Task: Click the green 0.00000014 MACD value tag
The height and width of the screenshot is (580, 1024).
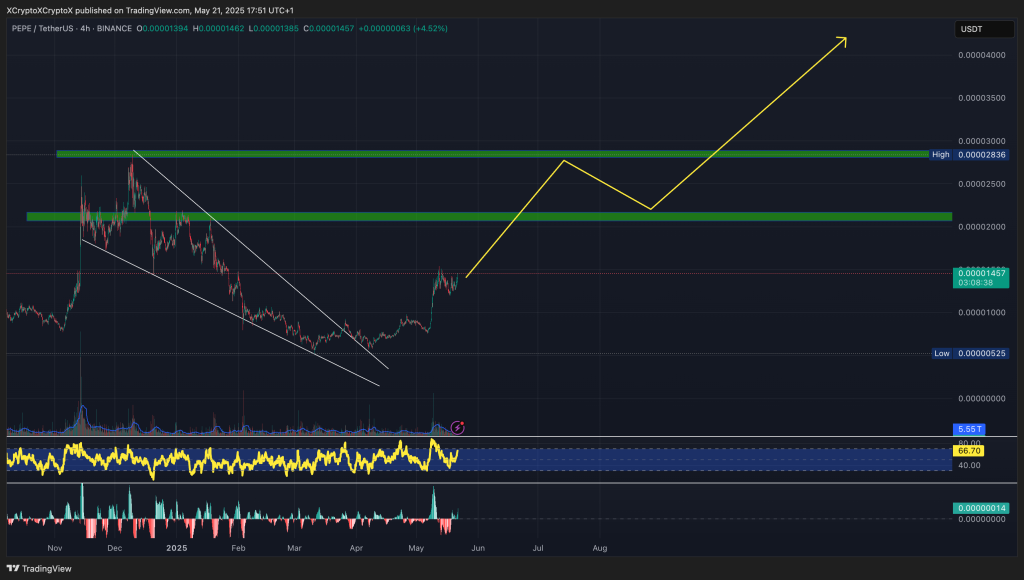Action: click(981, 508)
